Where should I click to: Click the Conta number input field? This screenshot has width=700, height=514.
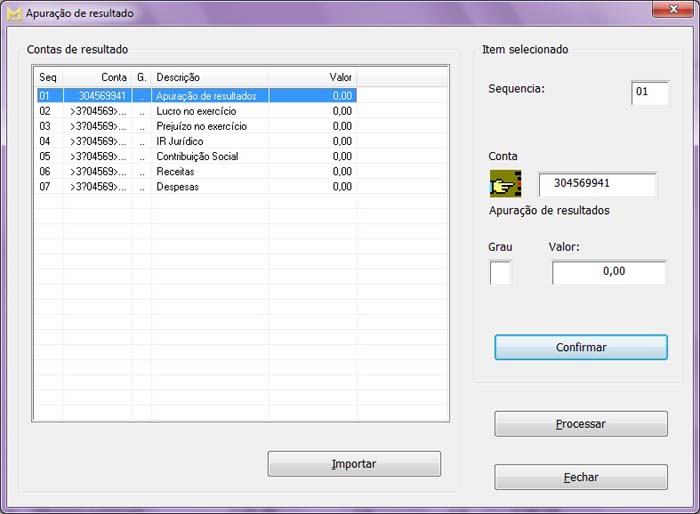[x=597, y=184]
